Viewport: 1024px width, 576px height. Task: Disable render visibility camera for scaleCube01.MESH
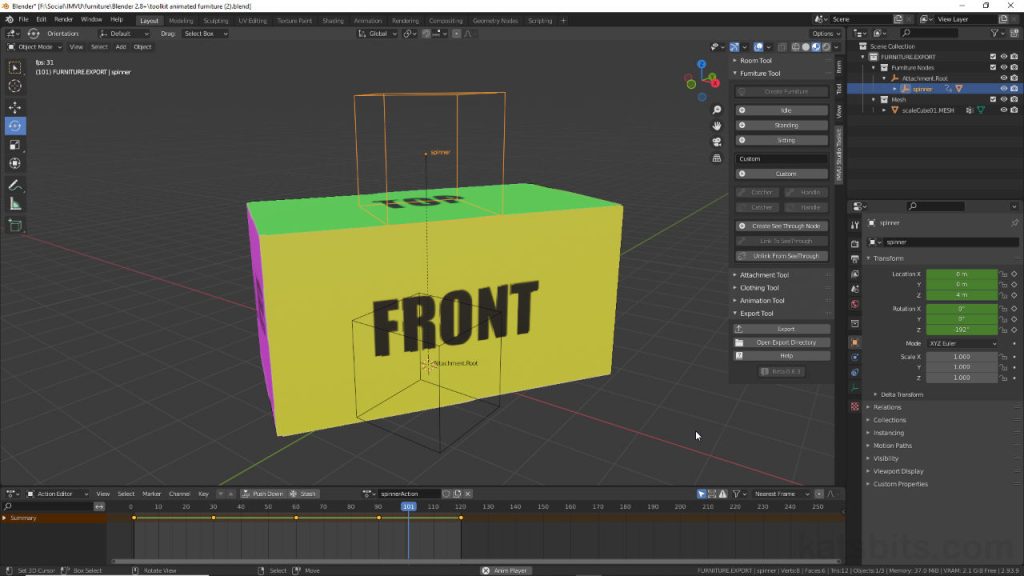click(x=1014, y=110)
